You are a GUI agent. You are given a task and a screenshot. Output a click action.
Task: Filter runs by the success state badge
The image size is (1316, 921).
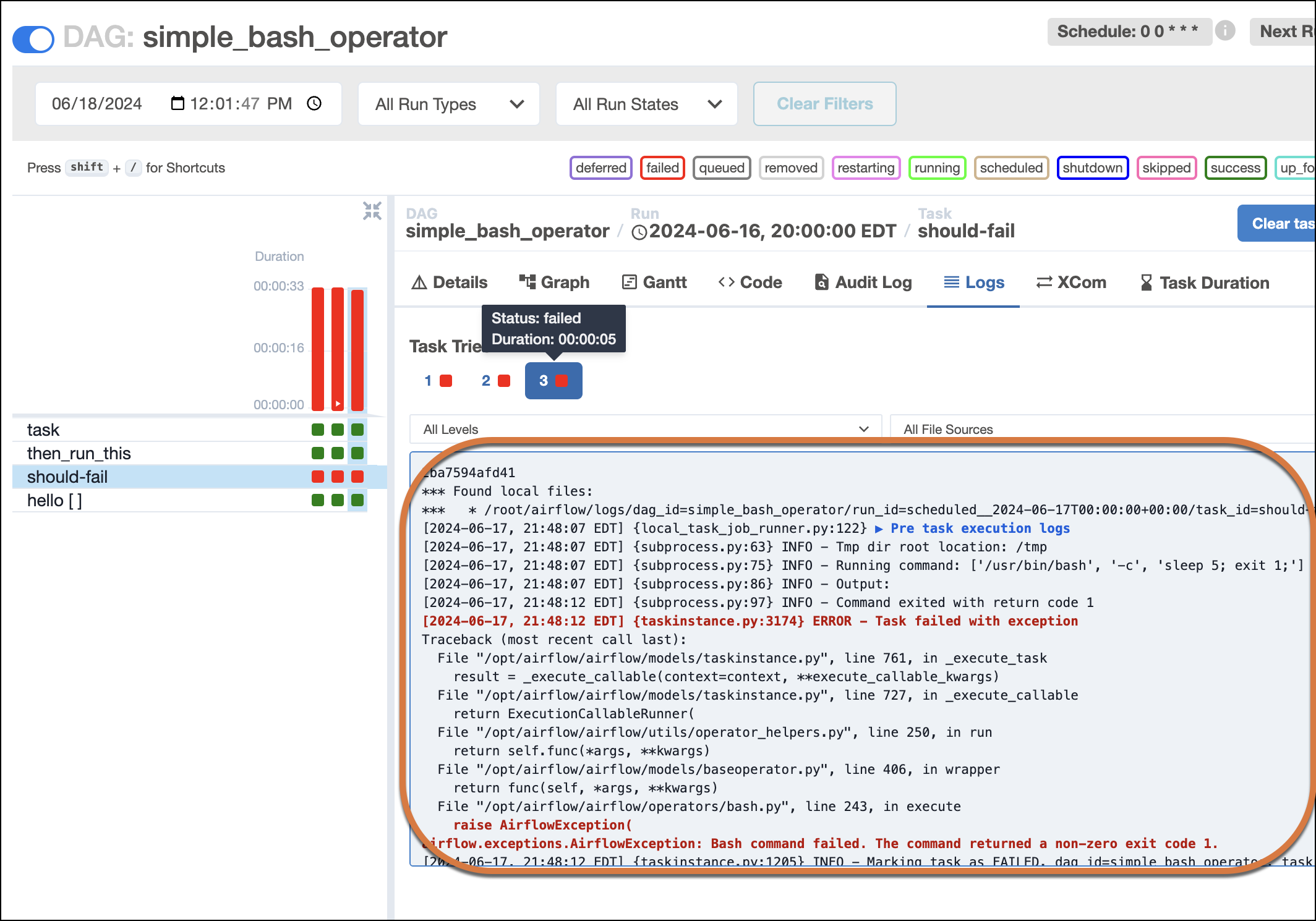1235,168
